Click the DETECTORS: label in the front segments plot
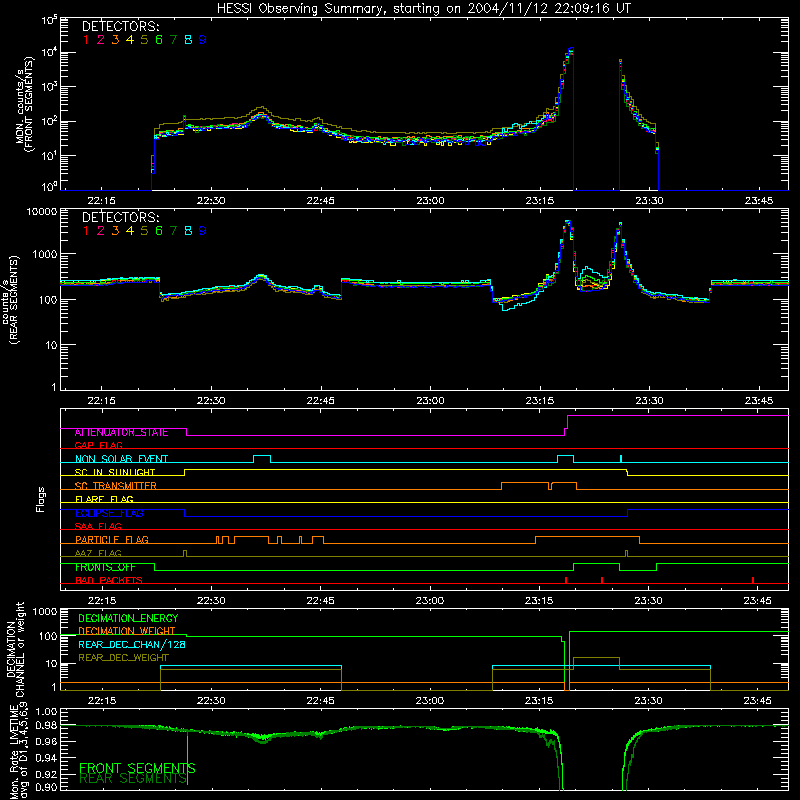 pyautogui.click(x=121, y=27)
